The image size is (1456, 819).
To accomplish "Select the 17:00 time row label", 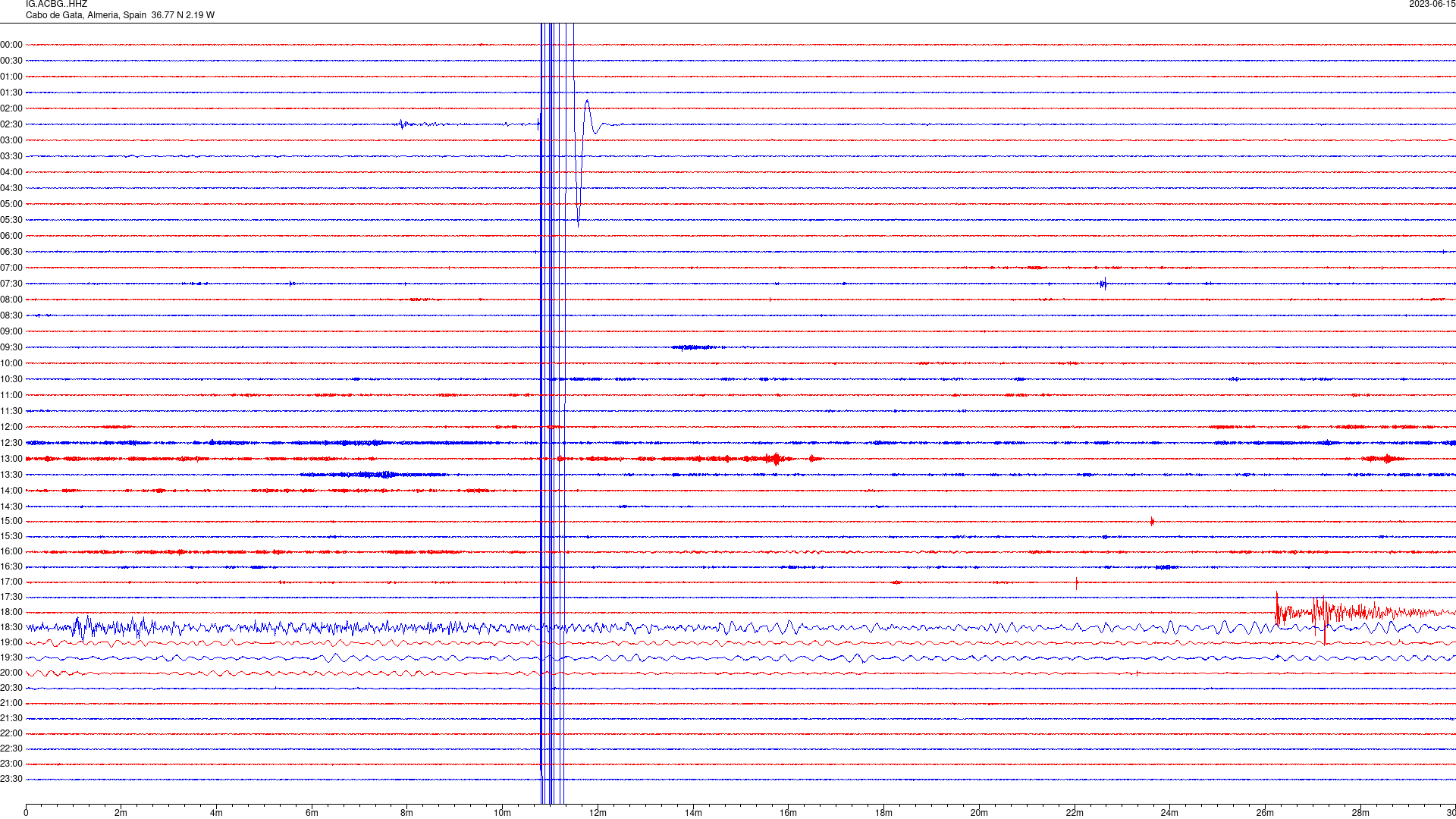I will click(11, 582).
